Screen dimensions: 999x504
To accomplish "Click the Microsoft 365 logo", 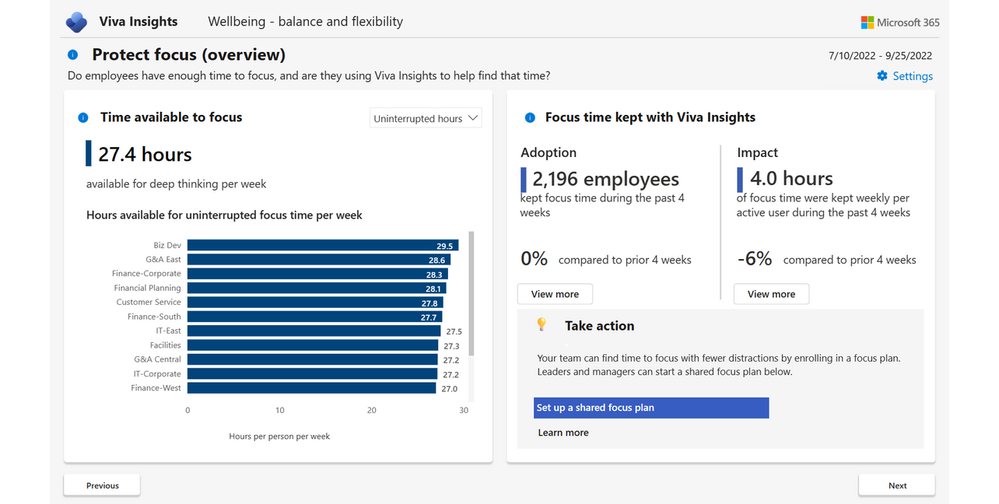I will tap(868, 22).
